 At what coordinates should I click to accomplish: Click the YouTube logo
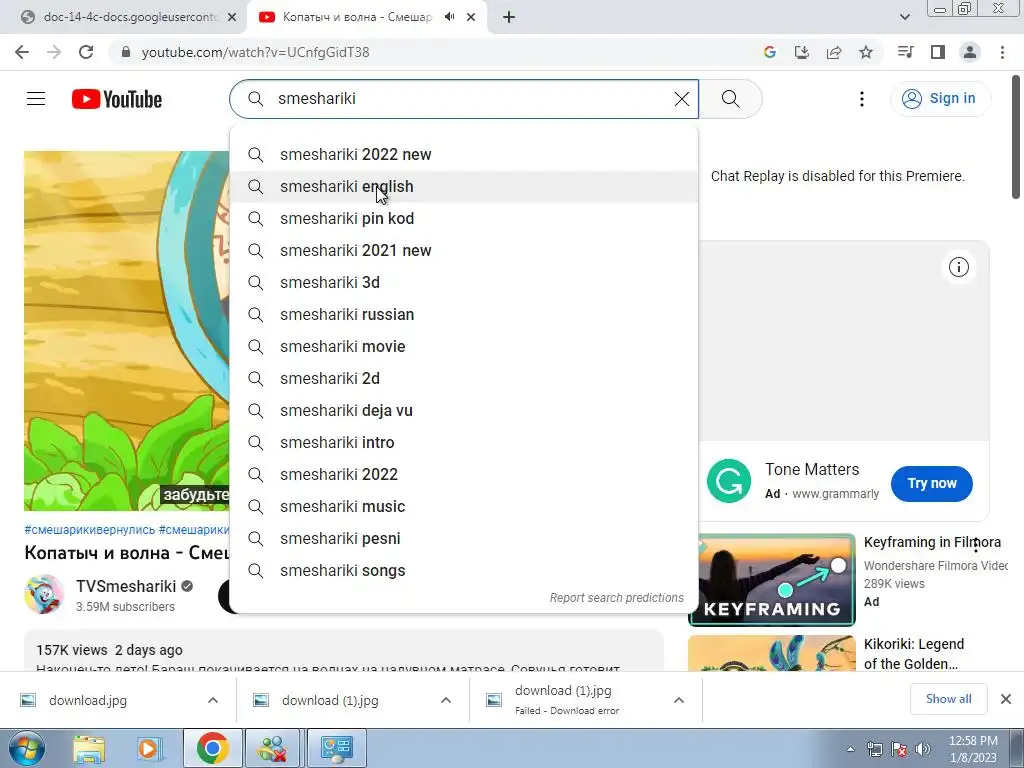(117, 99)
